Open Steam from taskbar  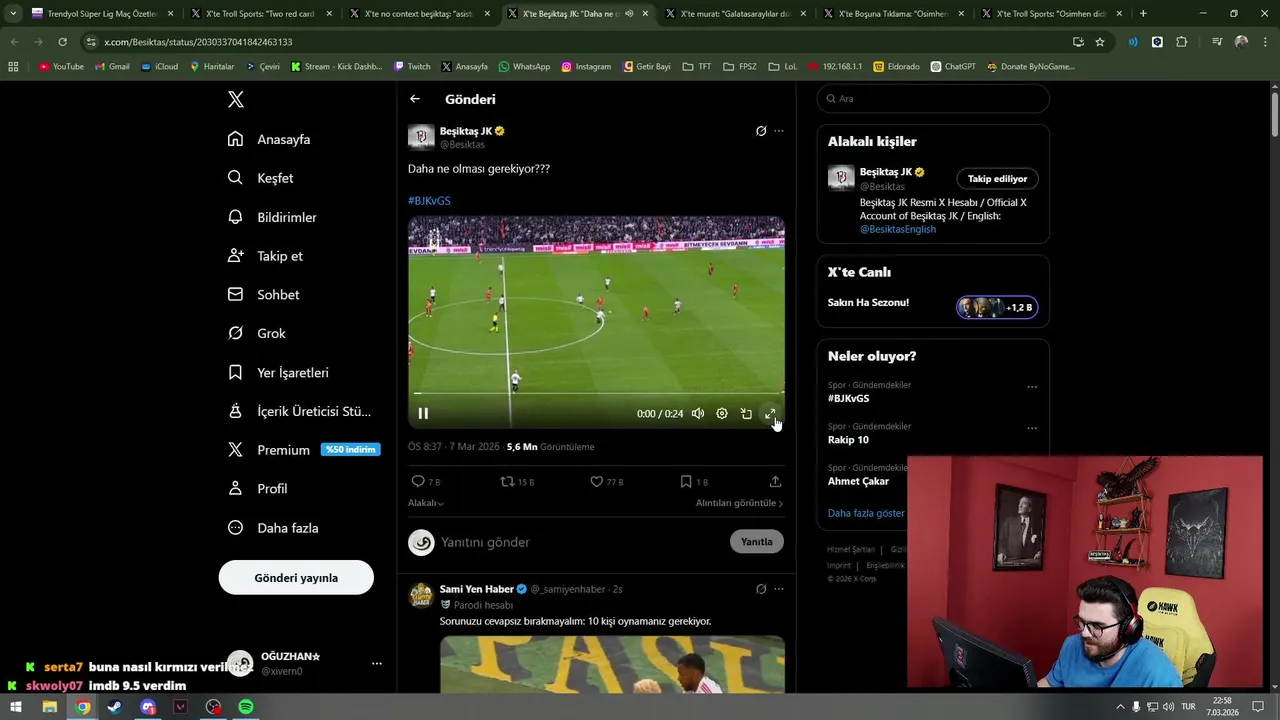(x=115, y=707)
